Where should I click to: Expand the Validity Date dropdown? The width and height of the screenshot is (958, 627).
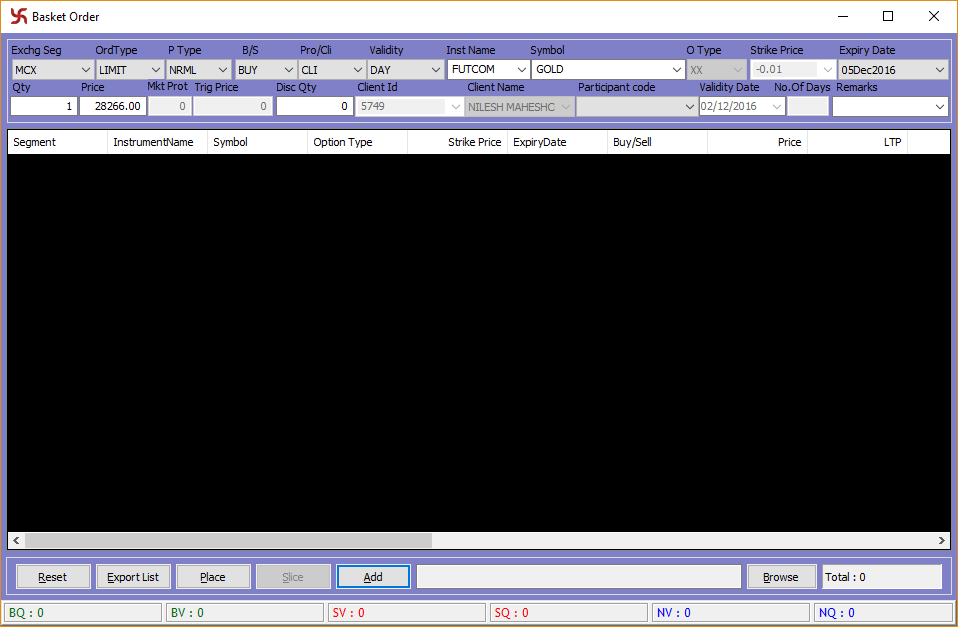click(x=777, y=106)
